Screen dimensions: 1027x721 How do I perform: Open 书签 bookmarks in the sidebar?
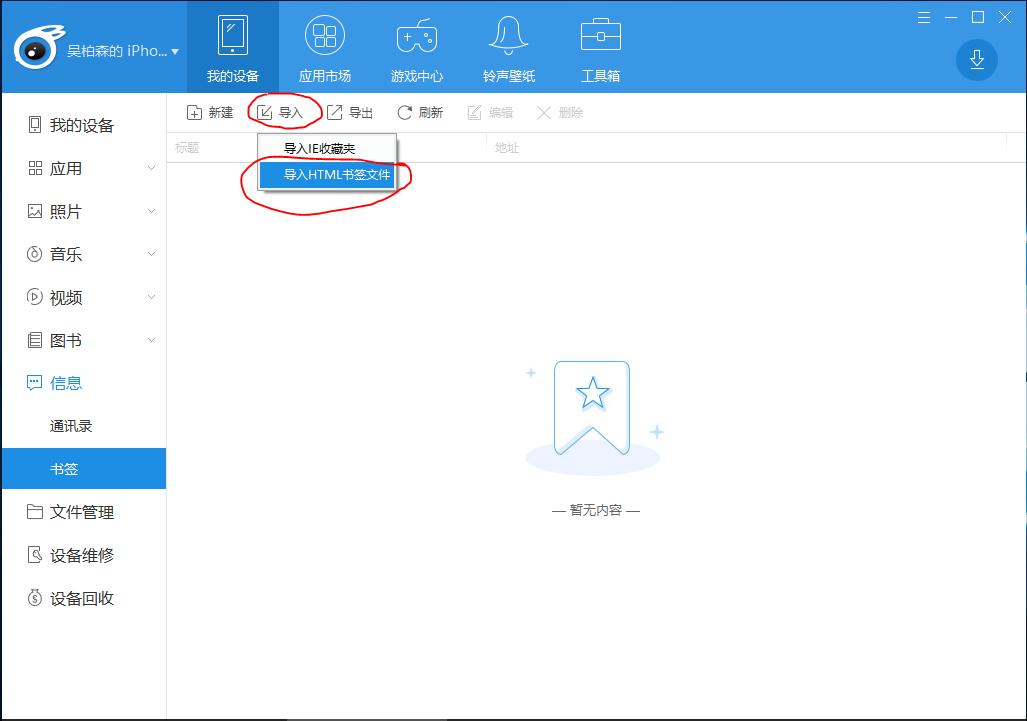[x=84, y=469]
